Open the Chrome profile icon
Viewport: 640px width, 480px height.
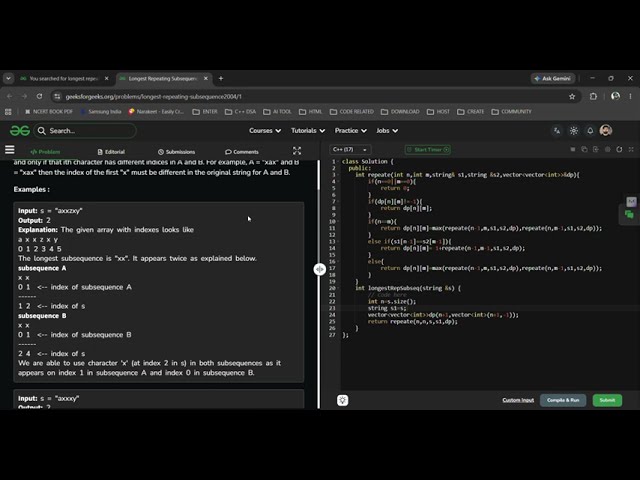pos(615,96)
